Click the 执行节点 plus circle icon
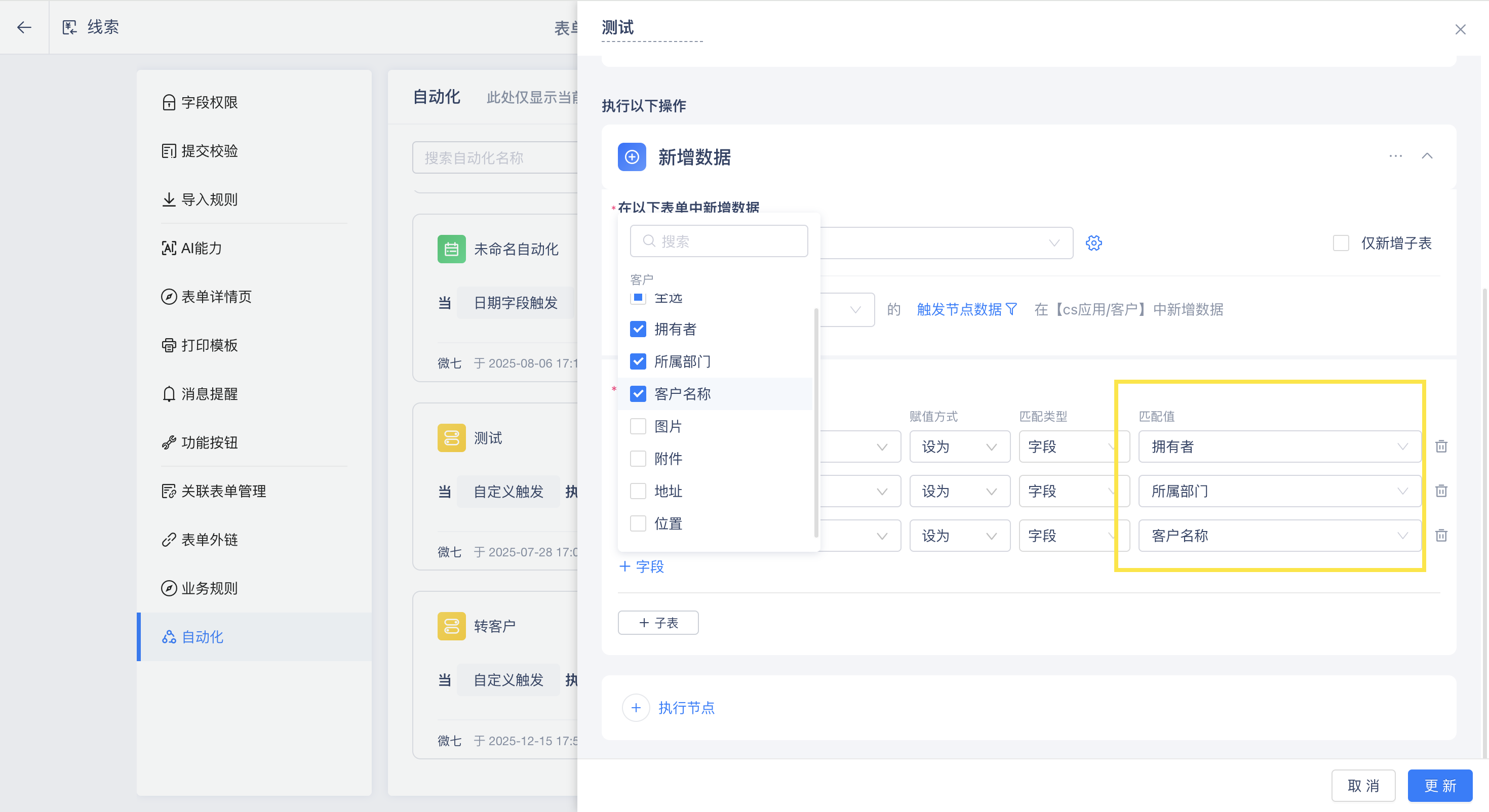Screen dimensions: 1489x812 (x=636, y=707)
